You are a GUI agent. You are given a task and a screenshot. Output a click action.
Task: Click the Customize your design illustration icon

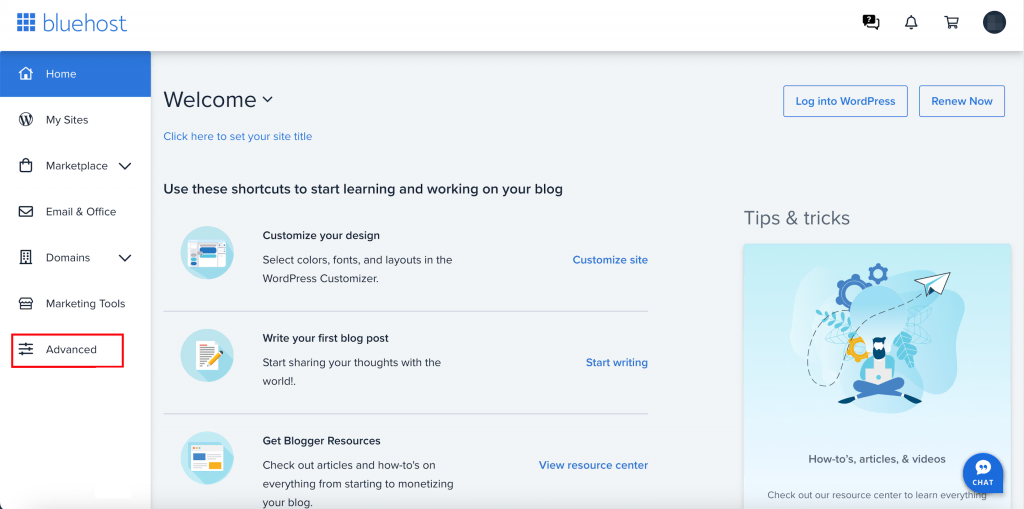click(207, 252)
